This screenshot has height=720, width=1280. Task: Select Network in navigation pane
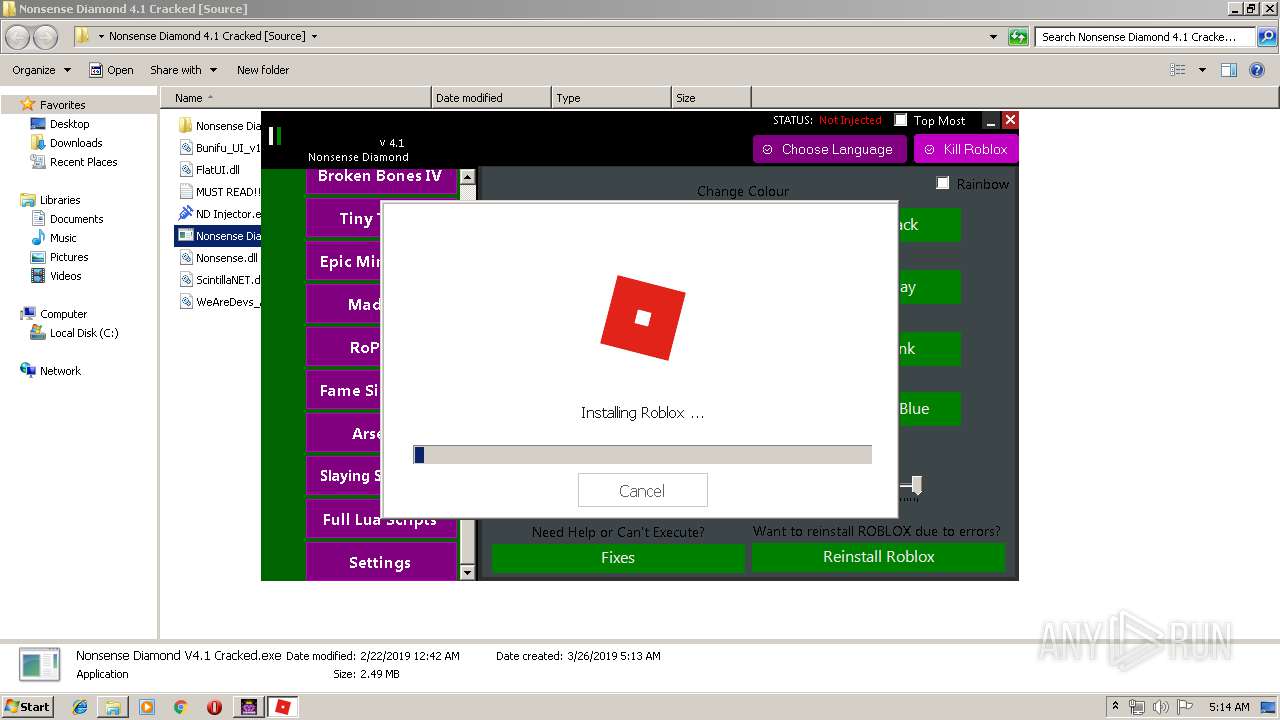point(60,371)
